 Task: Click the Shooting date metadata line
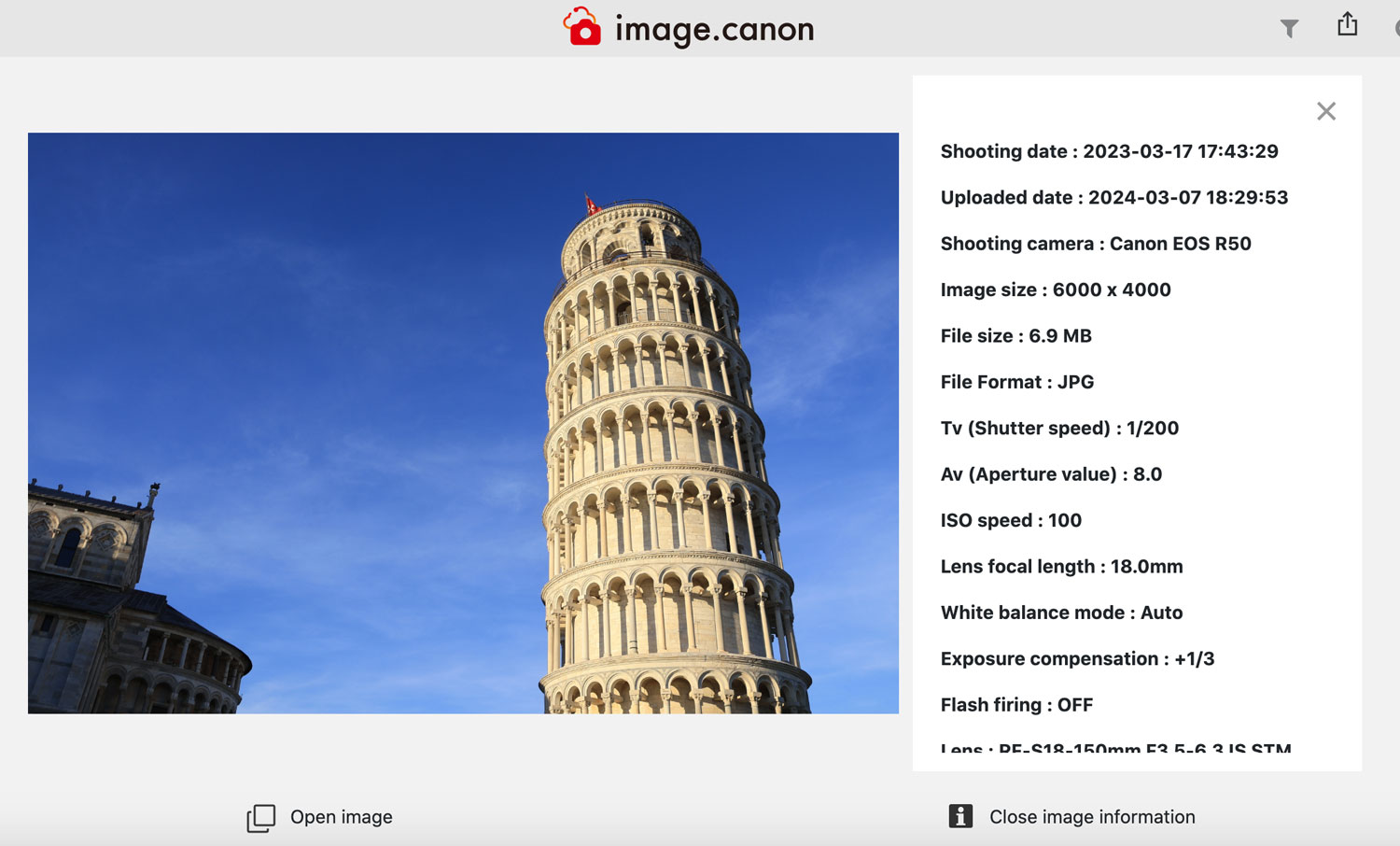tap(1109, 151)
